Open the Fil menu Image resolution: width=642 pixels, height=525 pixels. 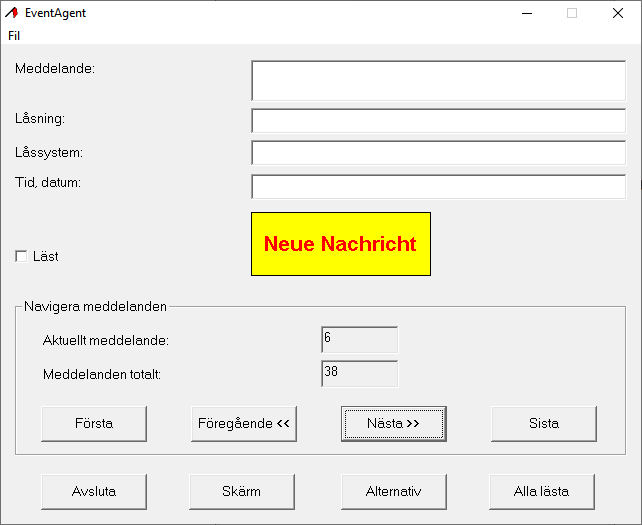click(14, 35)
